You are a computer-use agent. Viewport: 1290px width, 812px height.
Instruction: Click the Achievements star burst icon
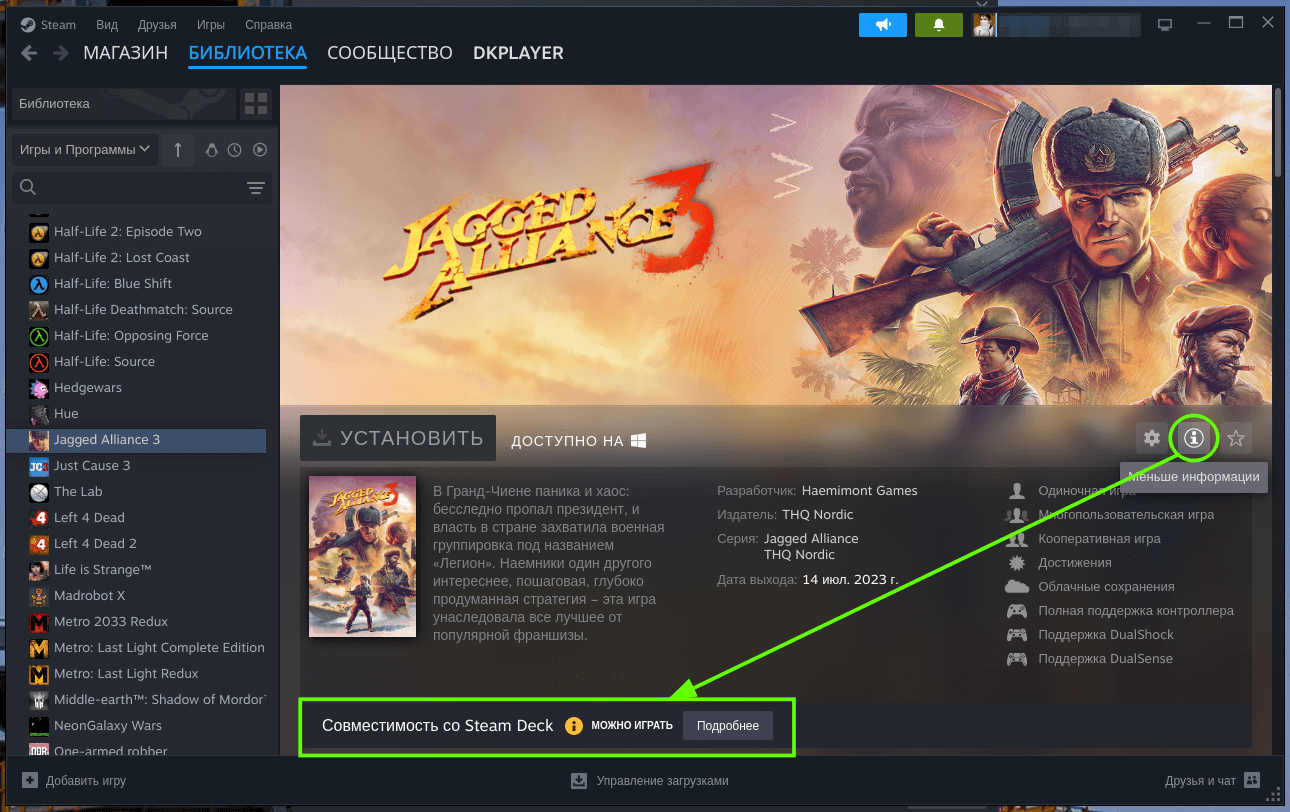1017,563
